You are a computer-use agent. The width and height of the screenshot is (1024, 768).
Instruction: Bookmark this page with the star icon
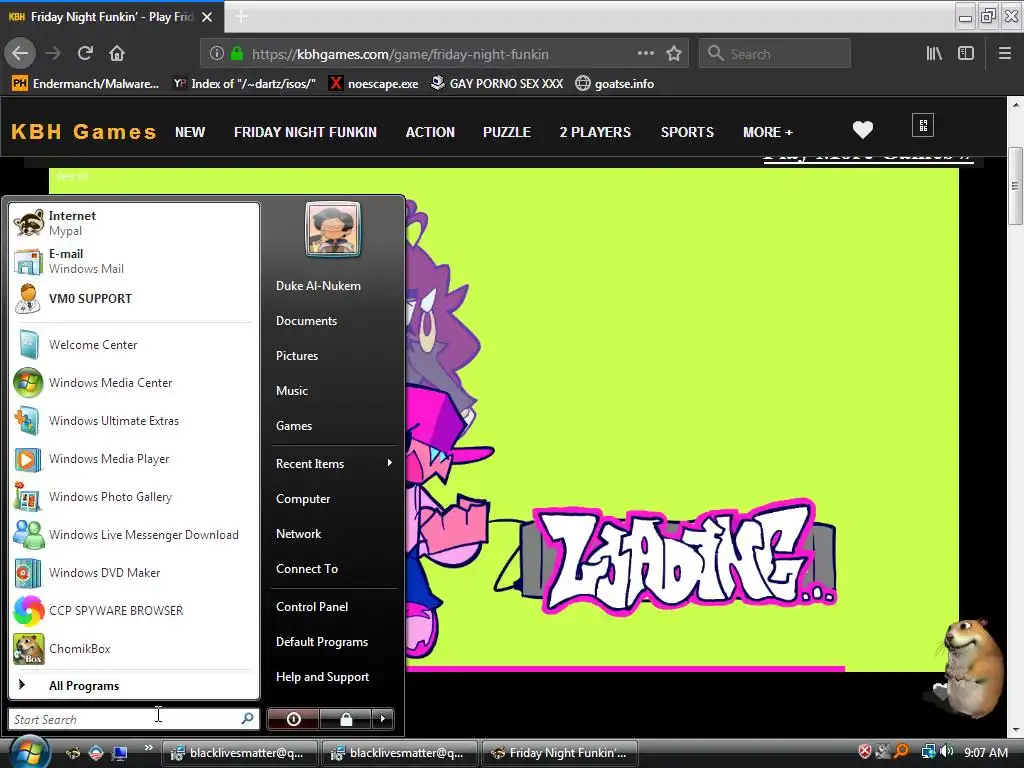coord(674,54)
